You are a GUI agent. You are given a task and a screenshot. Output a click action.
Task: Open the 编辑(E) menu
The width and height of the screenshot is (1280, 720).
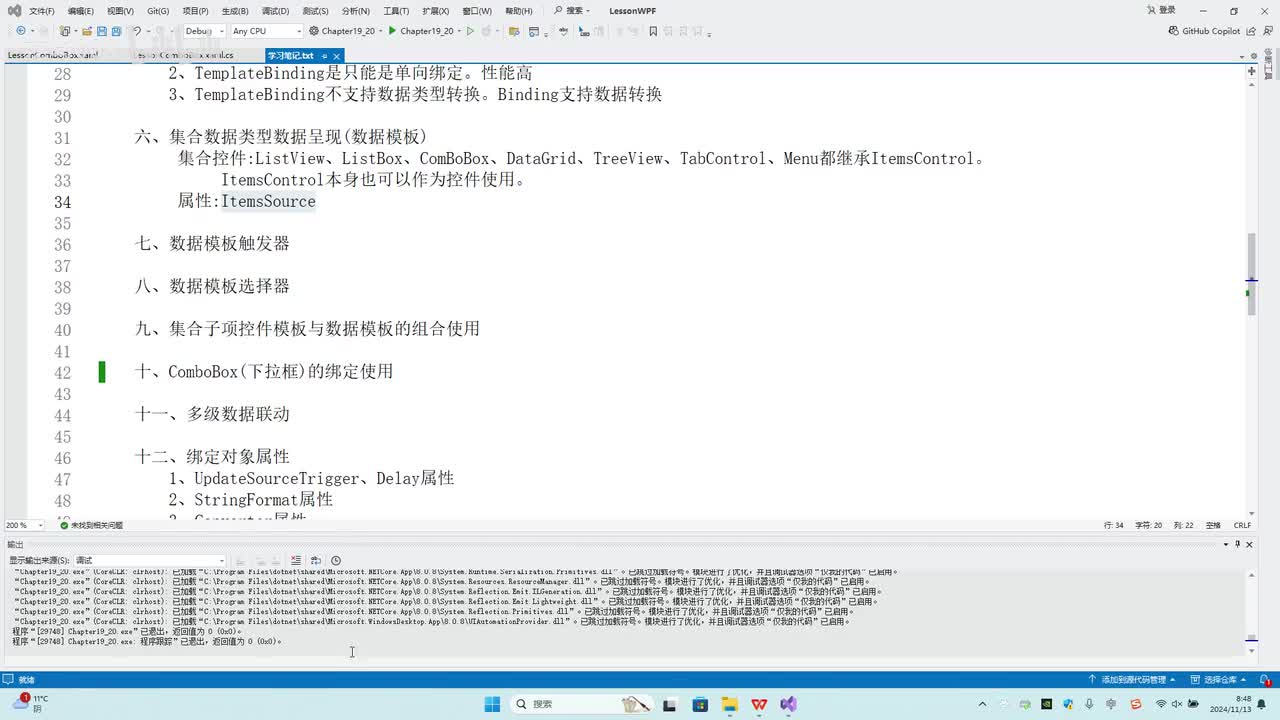point(81,11)
